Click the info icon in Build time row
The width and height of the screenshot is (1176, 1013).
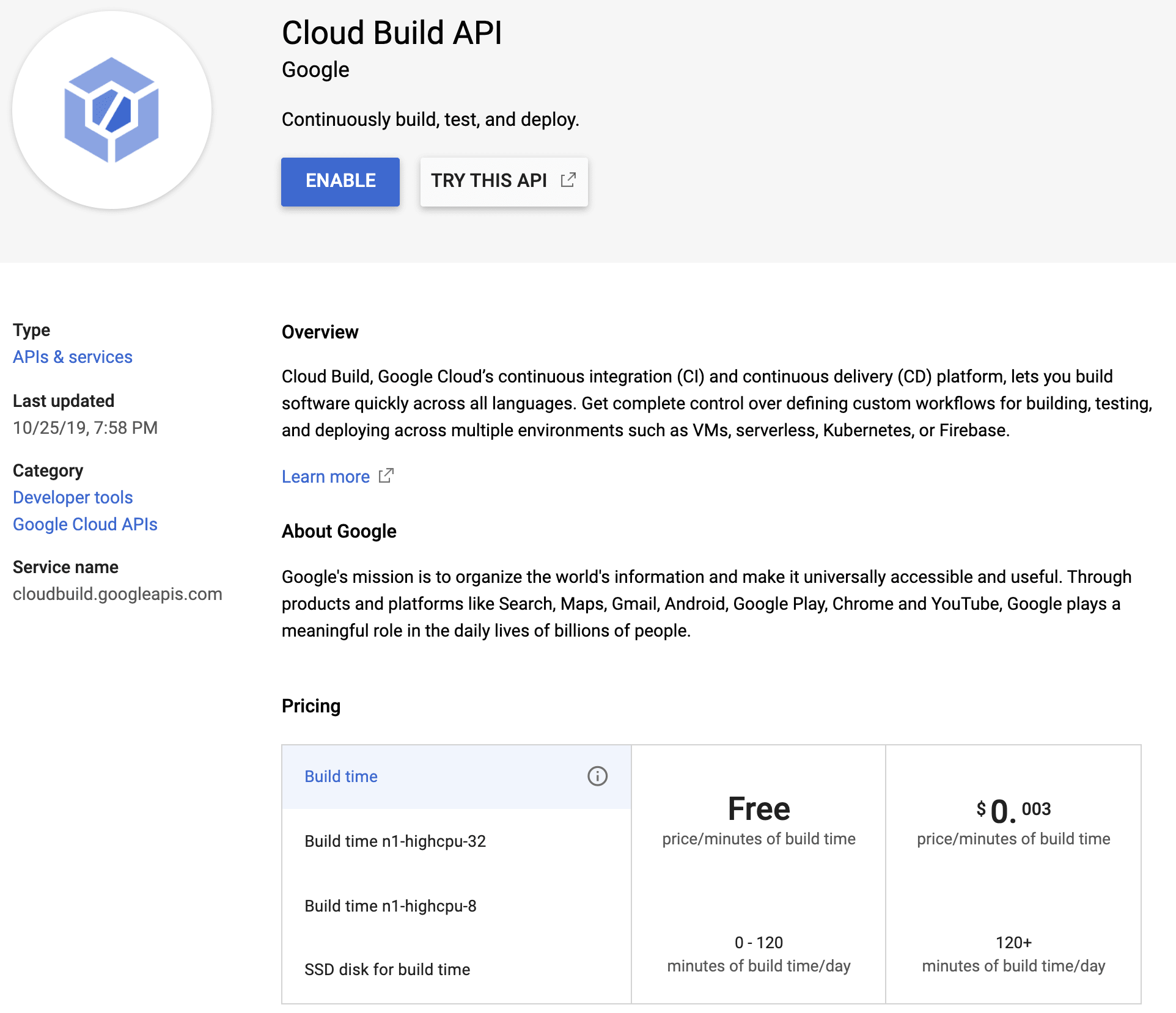coord(597,777)
